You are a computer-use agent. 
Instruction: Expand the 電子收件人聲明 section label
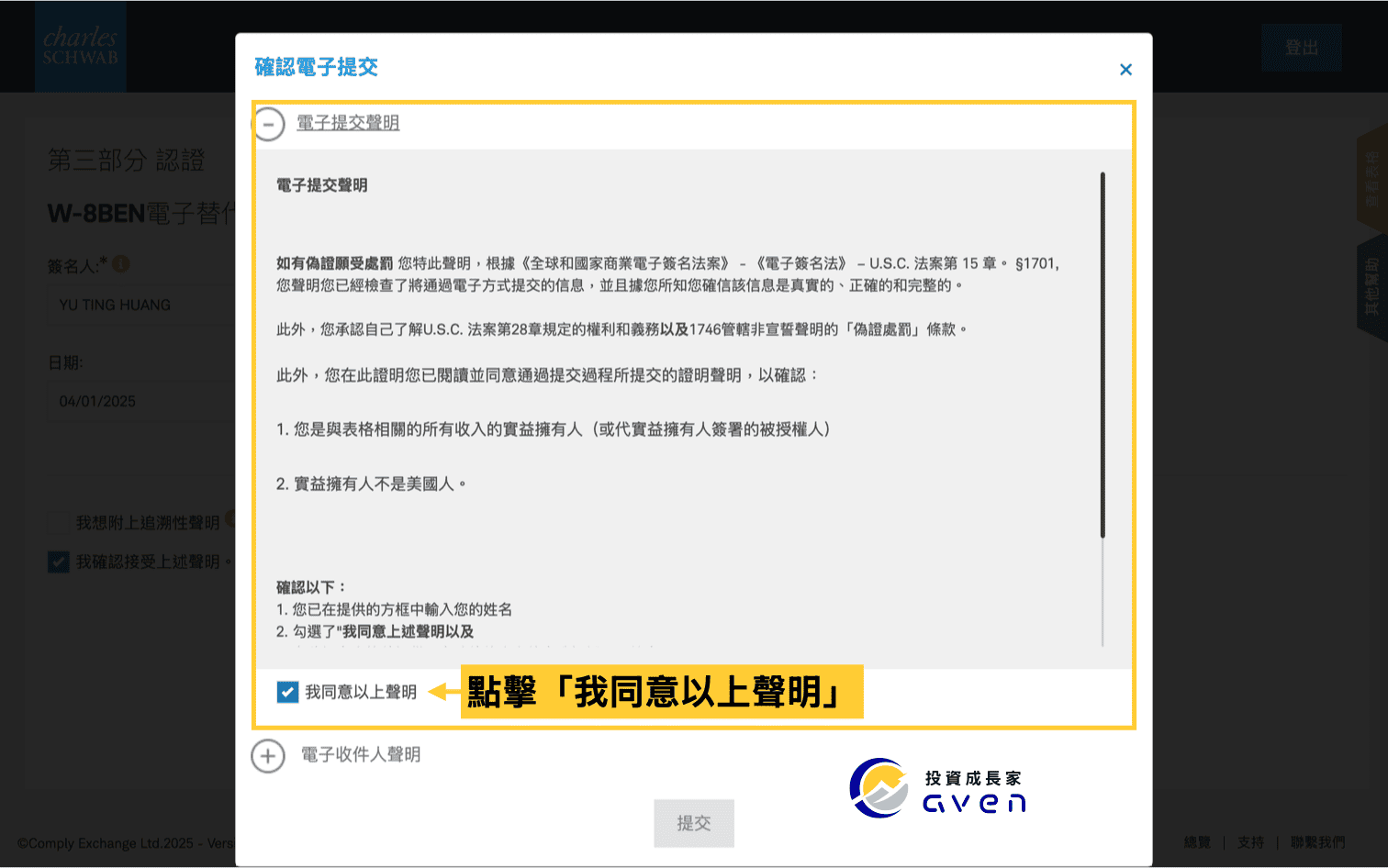coord(361,754)
